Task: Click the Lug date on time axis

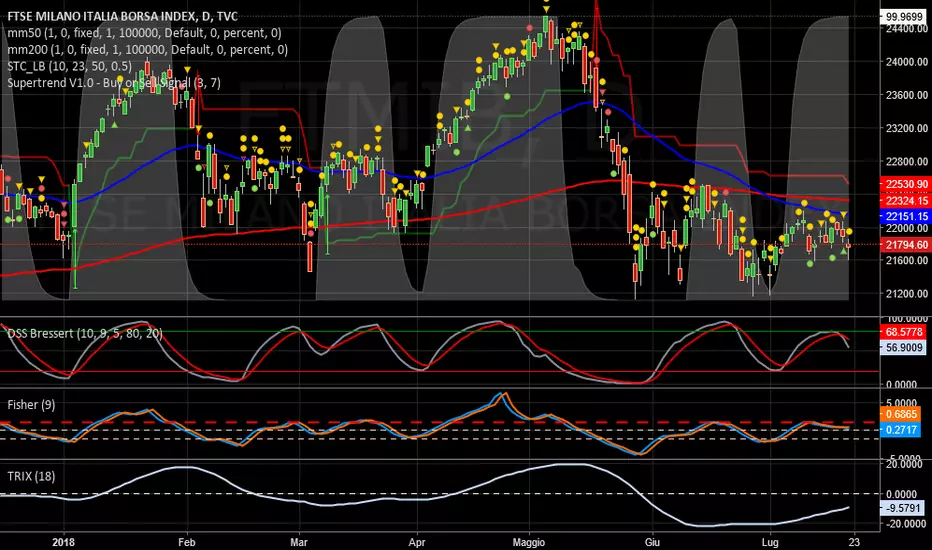Action: [770, 542]
